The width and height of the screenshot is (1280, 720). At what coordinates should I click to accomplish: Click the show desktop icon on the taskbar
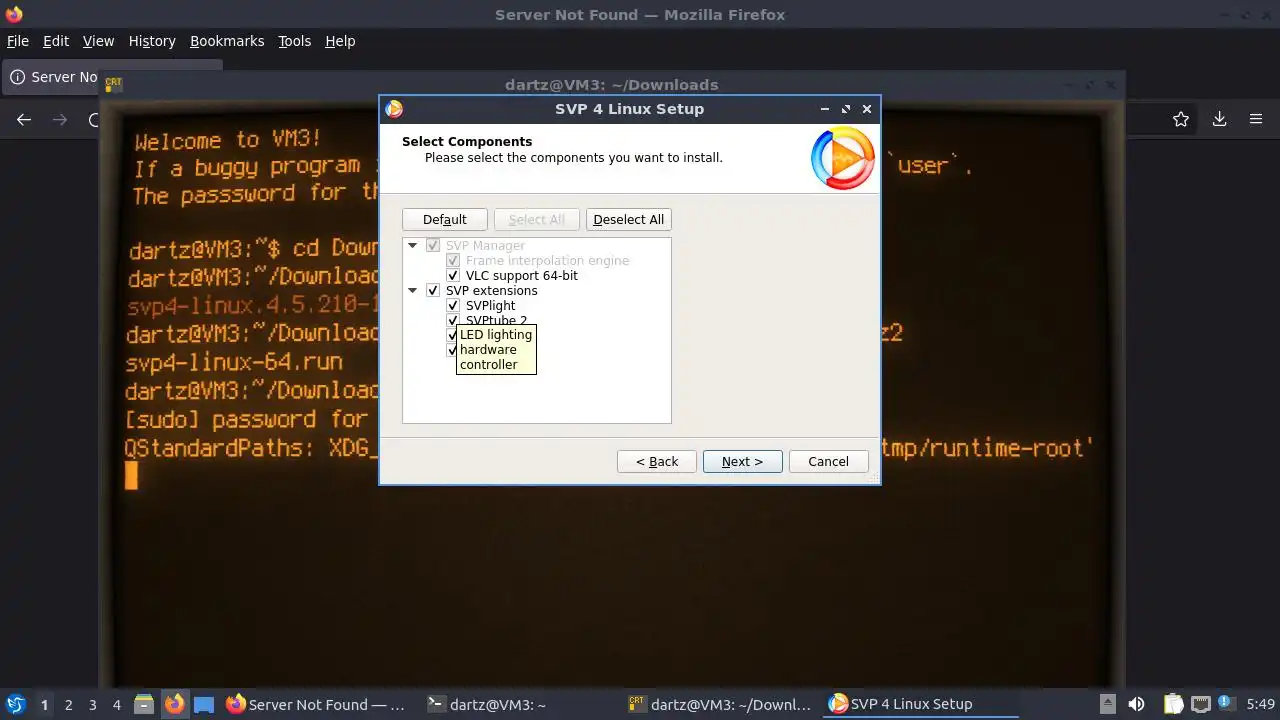(x=204, y=705)
